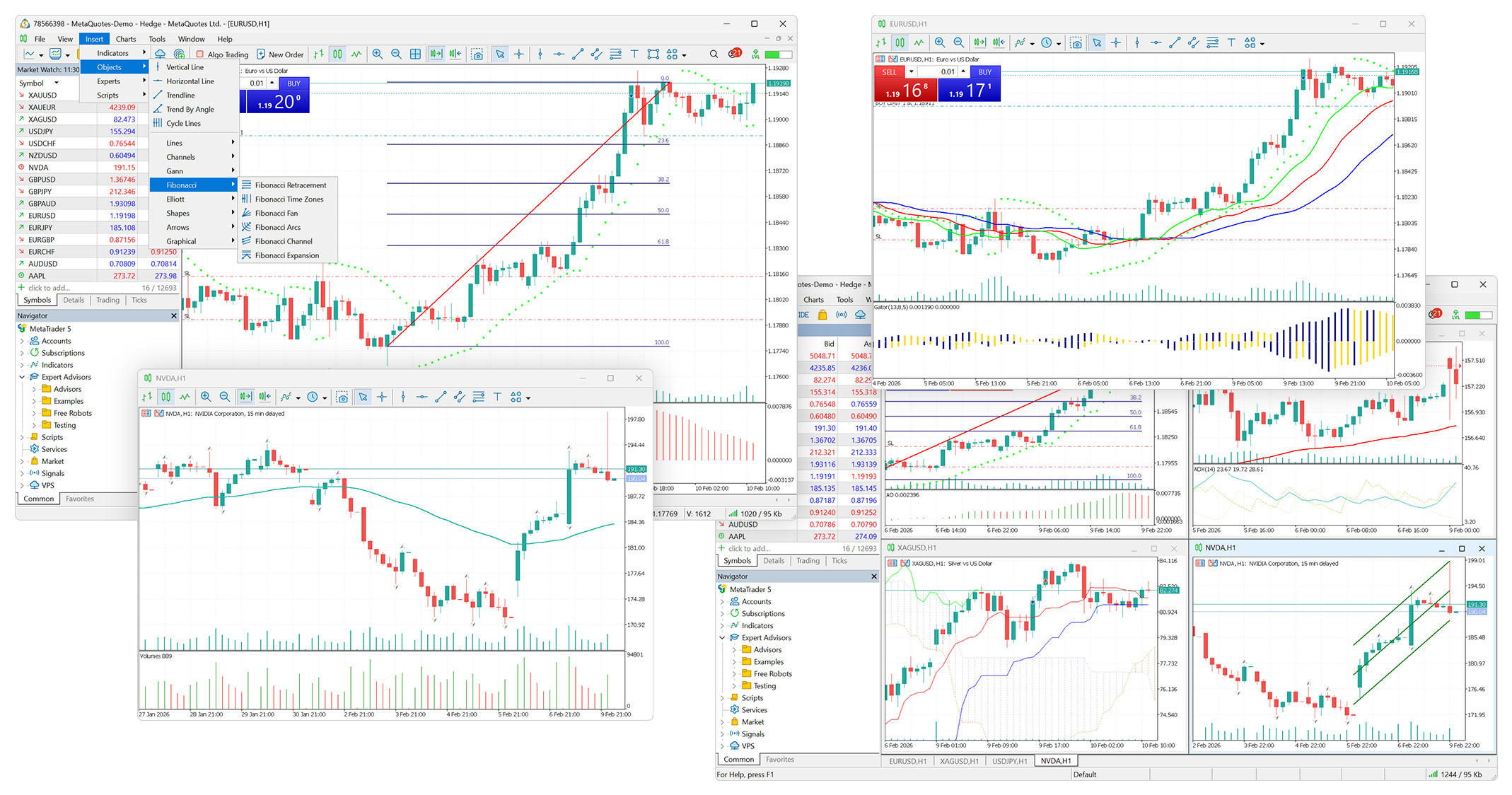The height and width of the screenshot is (795, 1512).
Task: Click the New Order button
Action: 280,54
